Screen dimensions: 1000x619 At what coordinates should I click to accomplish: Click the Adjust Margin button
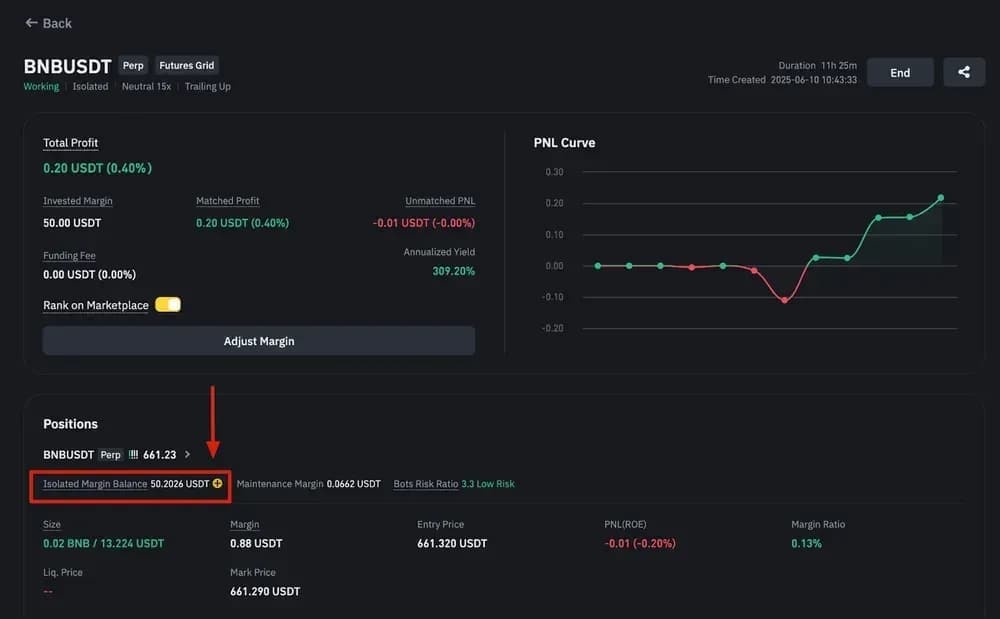tap(259, 340)
